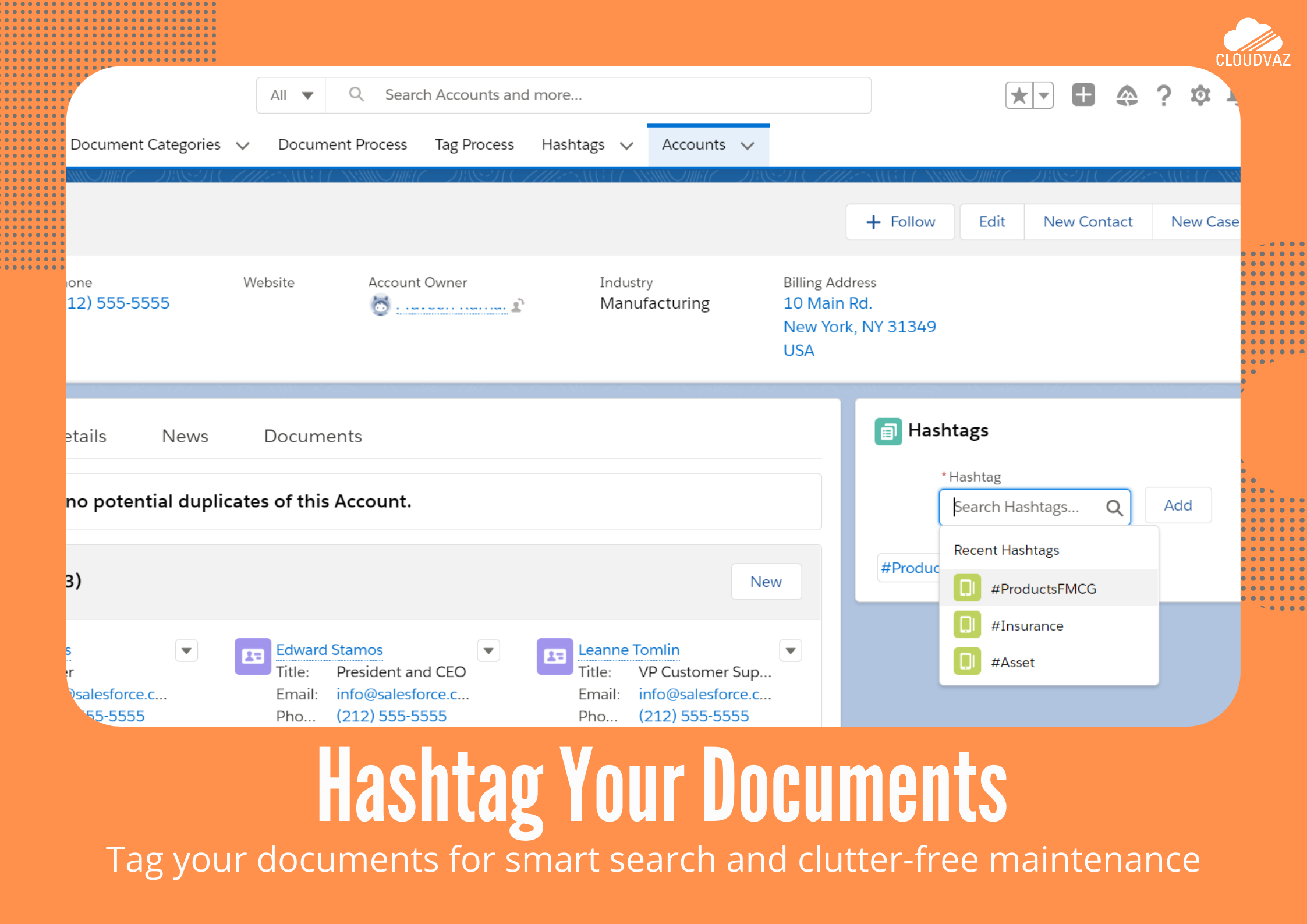The height and width of the screenshot is (924, 1307).
Task: Open the row actions dropdown for Leanne Tomlin
Action: 791,650
